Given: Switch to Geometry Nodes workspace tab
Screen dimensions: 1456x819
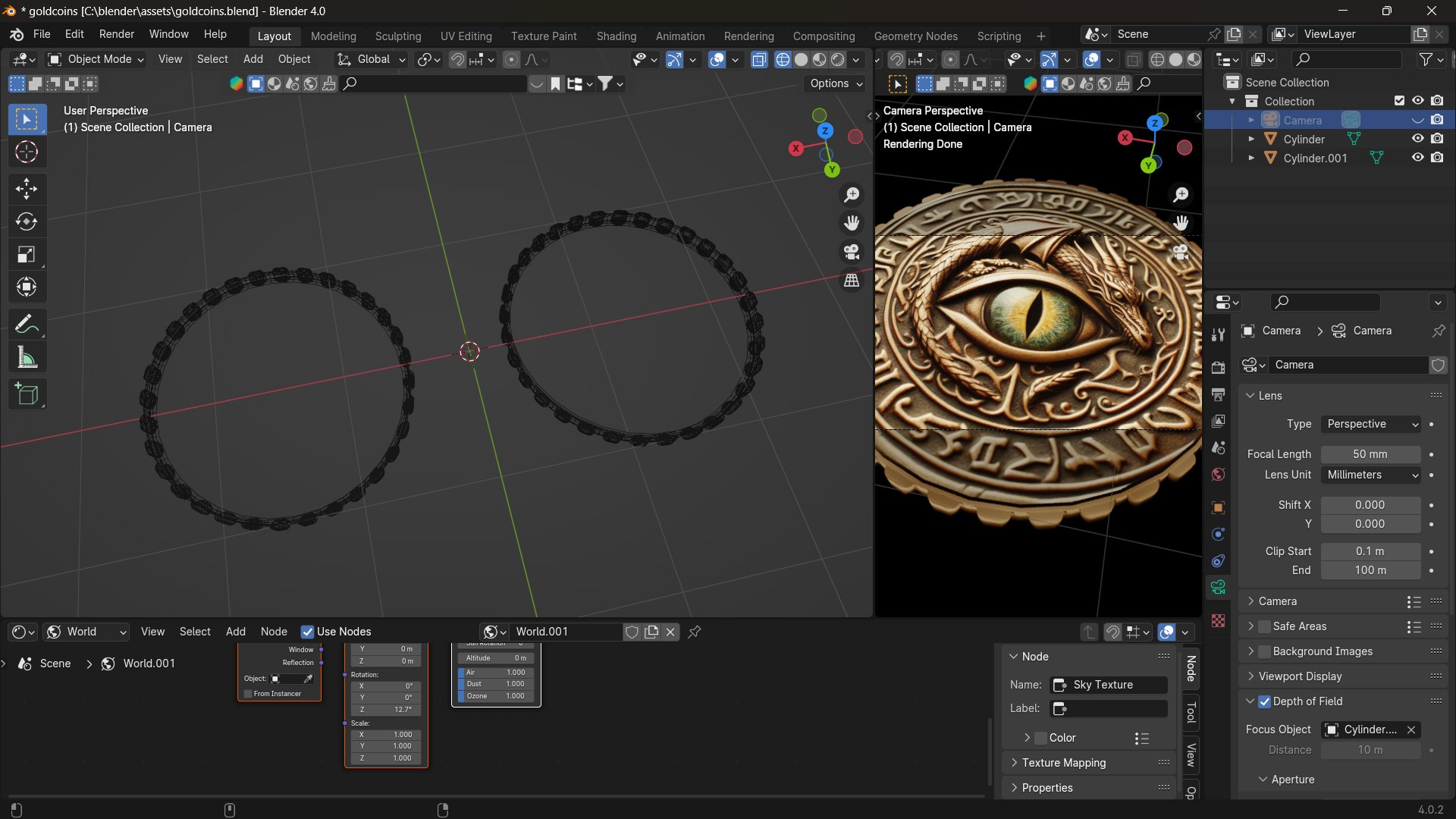Looking at the screenshot, I should tap(915, 36).
